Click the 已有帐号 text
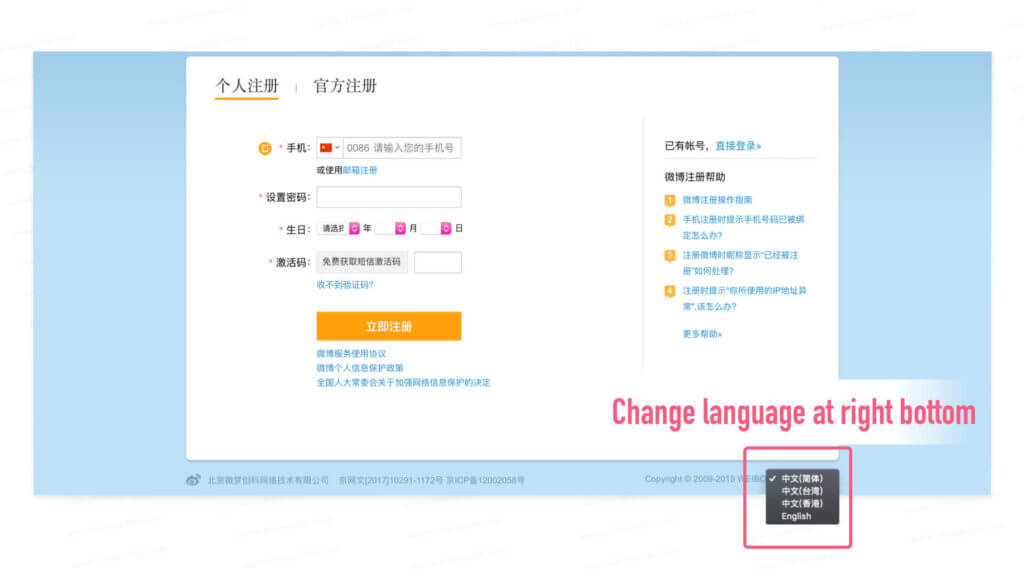This screenshot has height=576, width=1024. [x=684, y=146]
